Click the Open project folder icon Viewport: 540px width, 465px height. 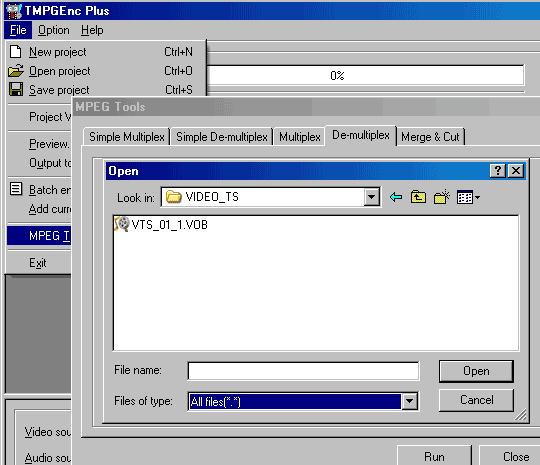16,71
